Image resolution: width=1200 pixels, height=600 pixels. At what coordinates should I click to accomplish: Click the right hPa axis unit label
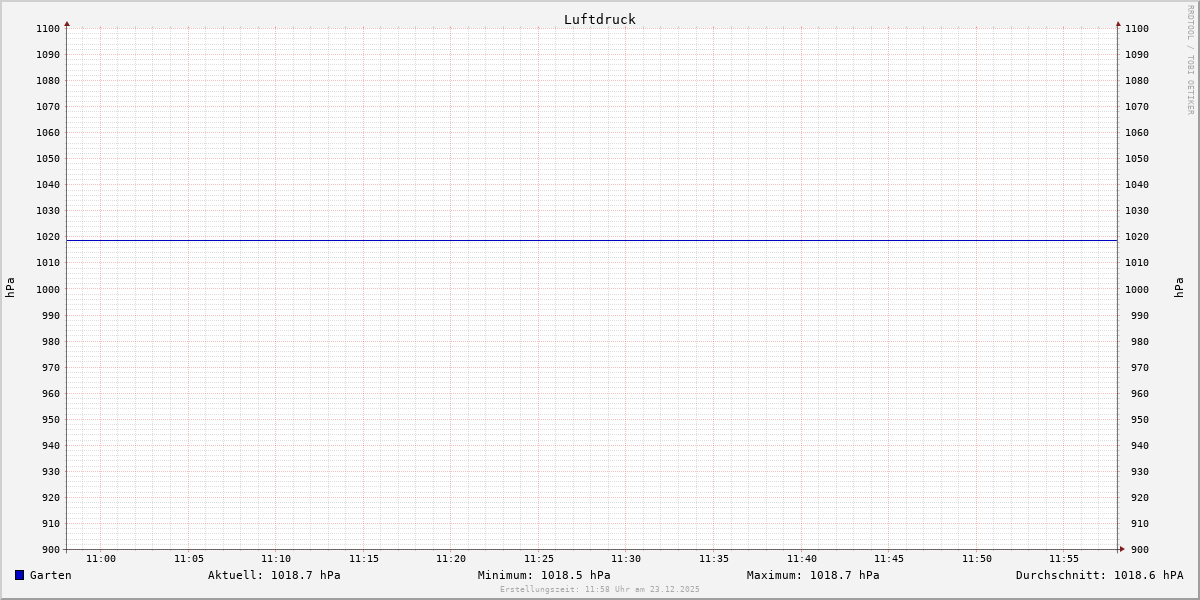(x=1179, y=288)
